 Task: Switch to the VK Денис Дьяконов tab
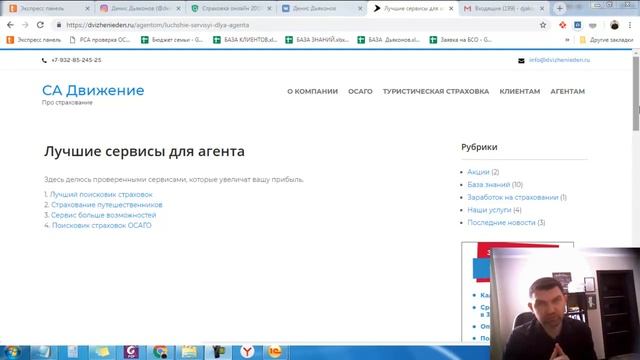(x=322, y=8)
